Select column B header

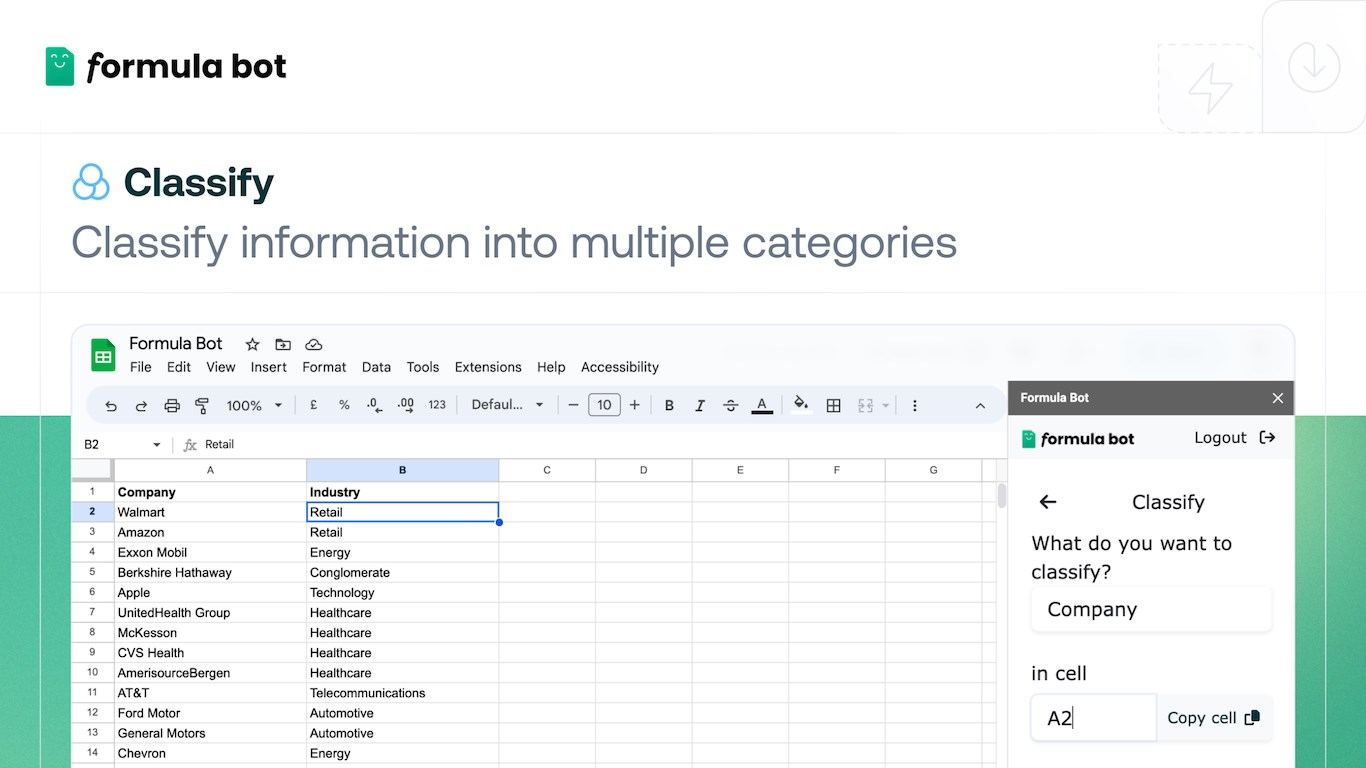(x=402, y=470)
